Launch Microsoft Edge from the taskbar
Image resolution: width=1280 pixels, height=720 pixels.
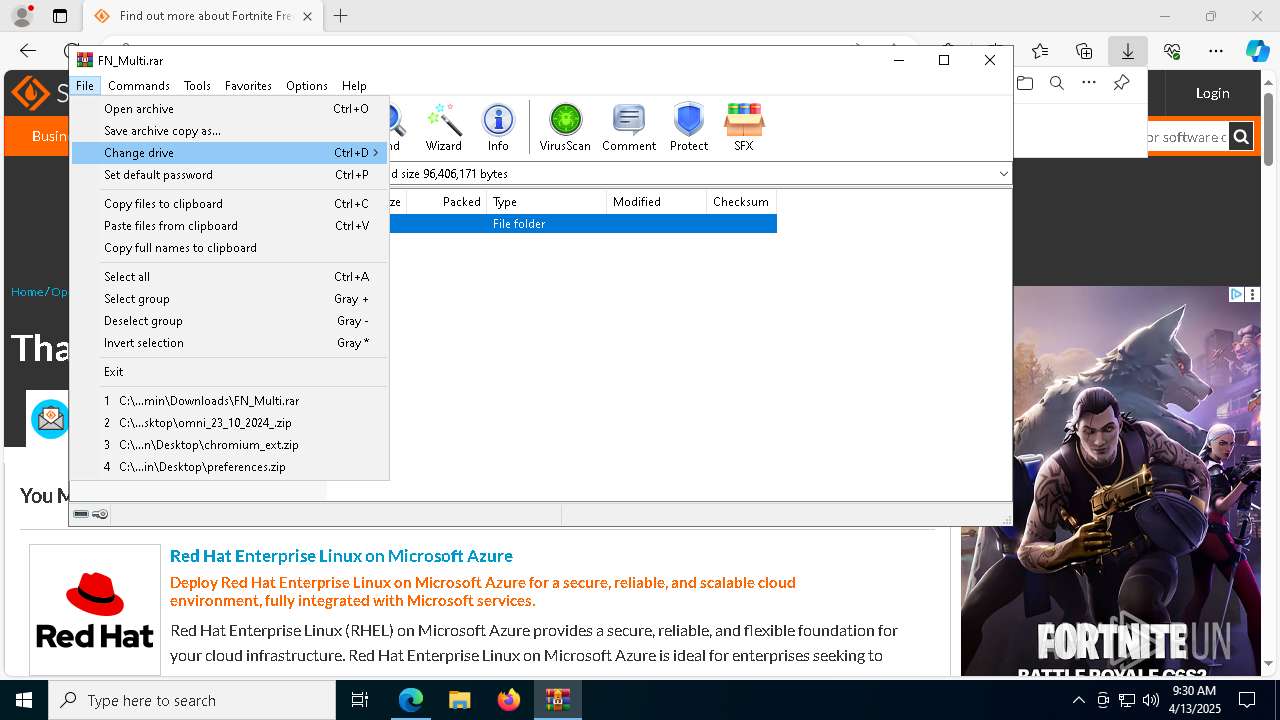click(411, 700)
